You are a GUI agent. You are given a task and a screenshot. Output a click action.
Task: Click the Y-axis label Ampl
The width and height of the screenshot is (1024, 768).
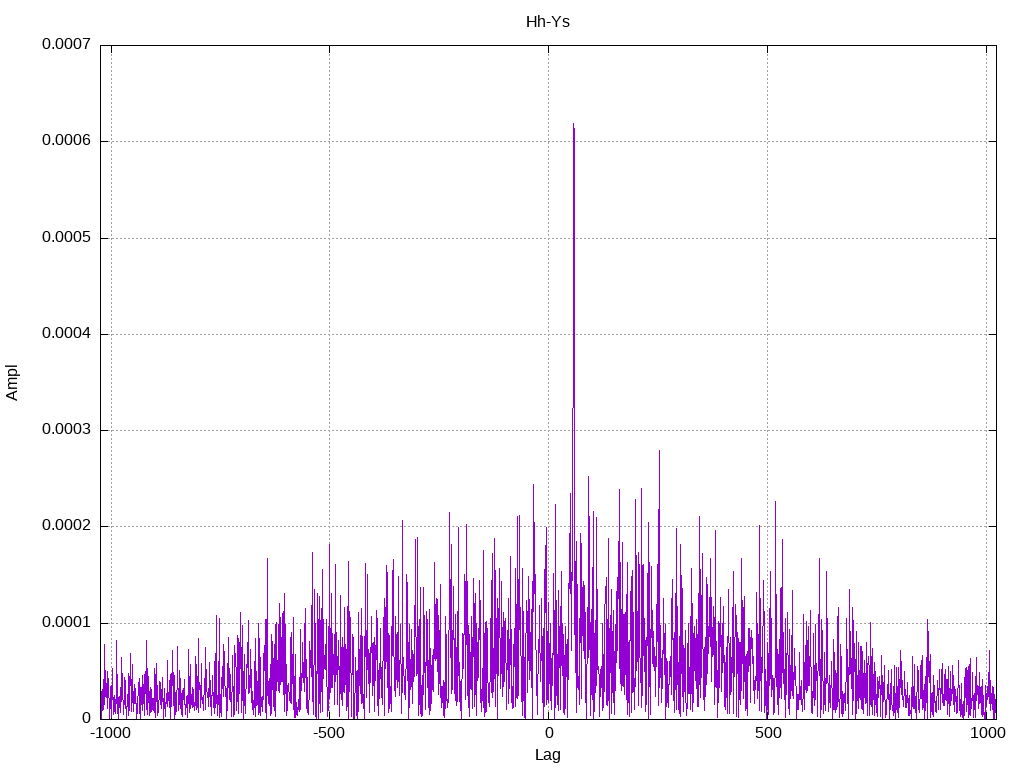(x=12, y=383)
